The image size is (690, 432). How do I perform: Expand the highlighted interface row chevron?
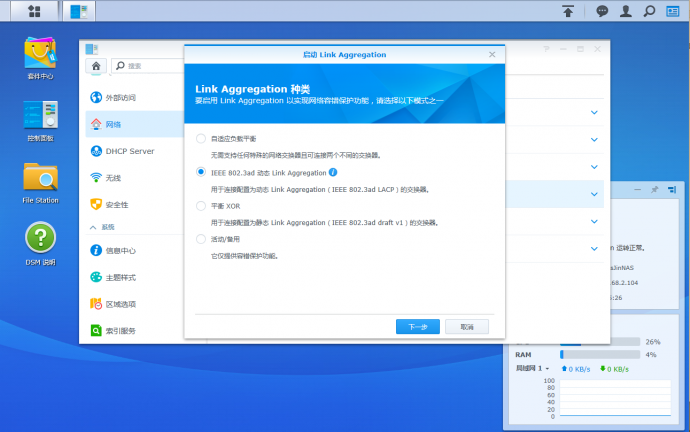point(594,194)
